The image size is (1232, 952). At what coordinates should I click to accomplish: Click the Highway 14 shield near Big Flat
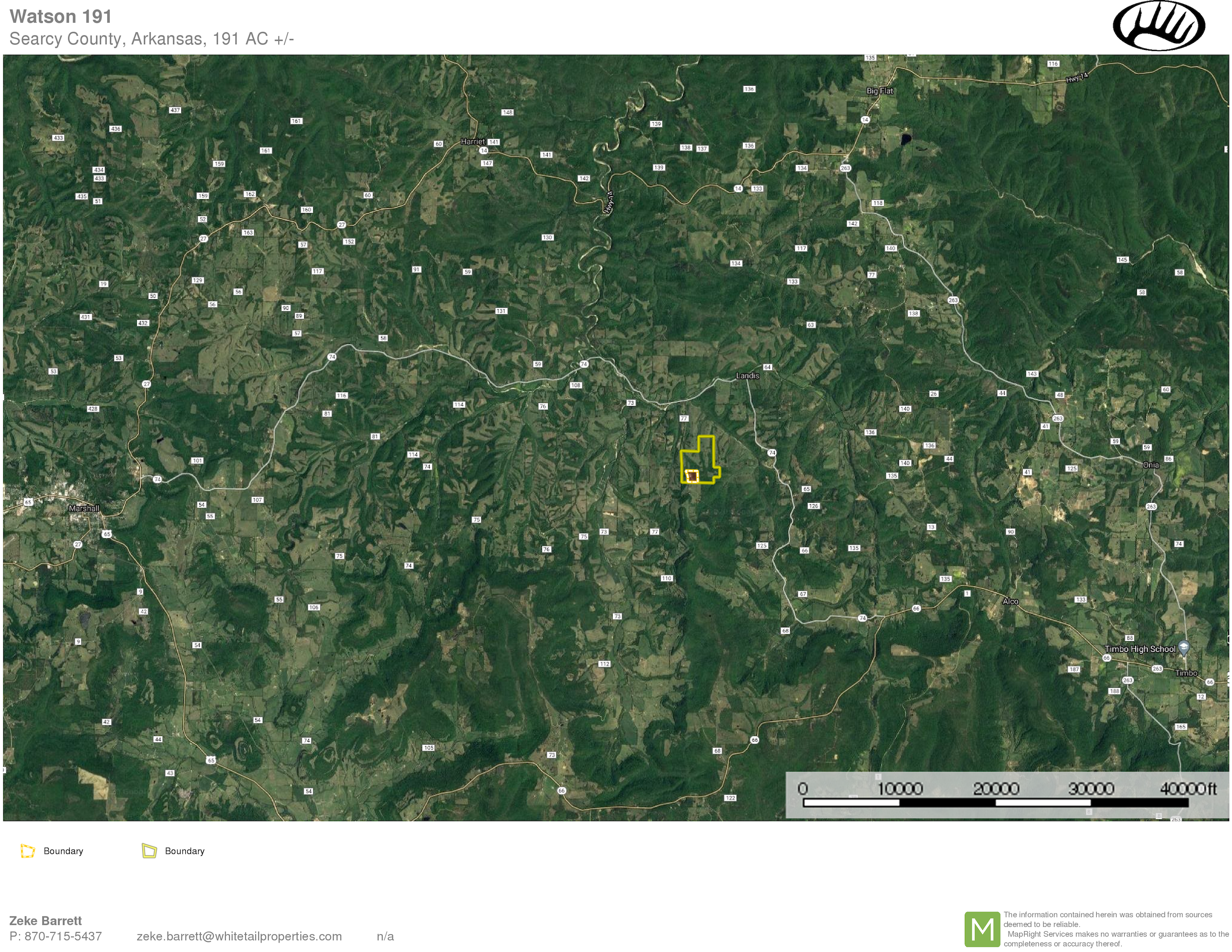point(865,120)
